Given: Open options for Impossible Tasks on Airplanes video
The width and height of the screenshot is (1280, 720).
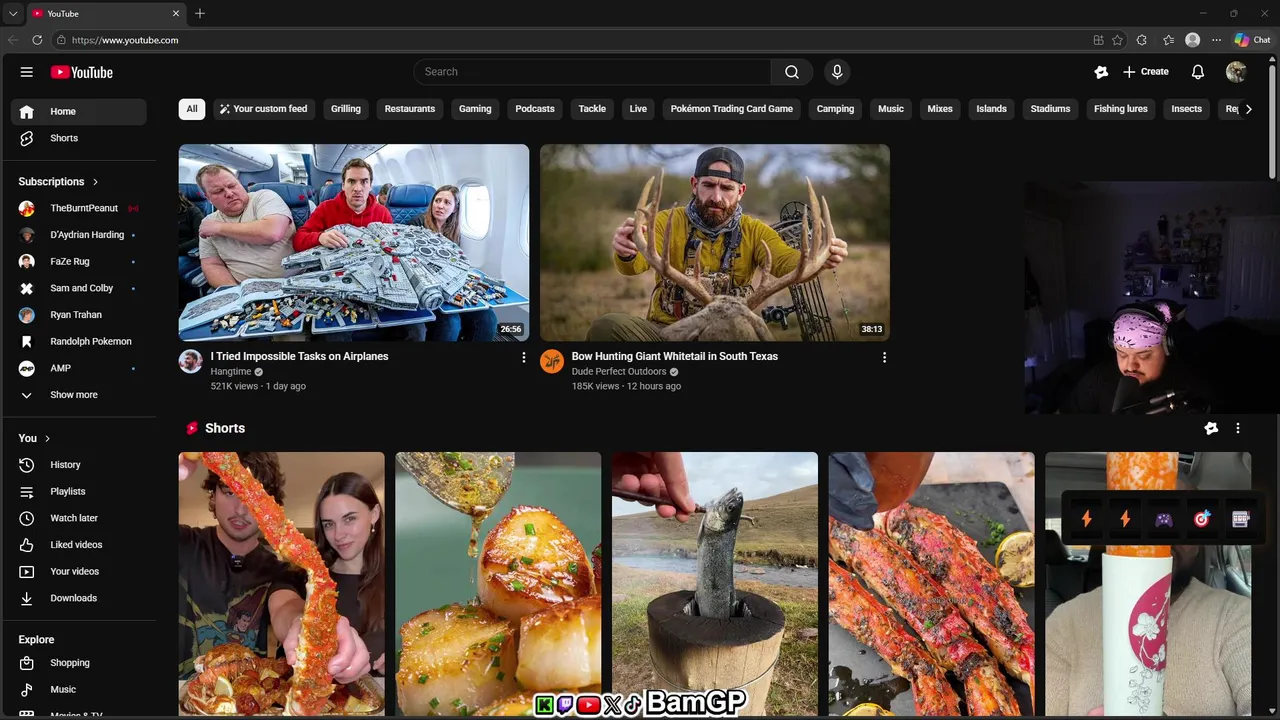Looking at the screenshot, I should click(x=523, y=357).
